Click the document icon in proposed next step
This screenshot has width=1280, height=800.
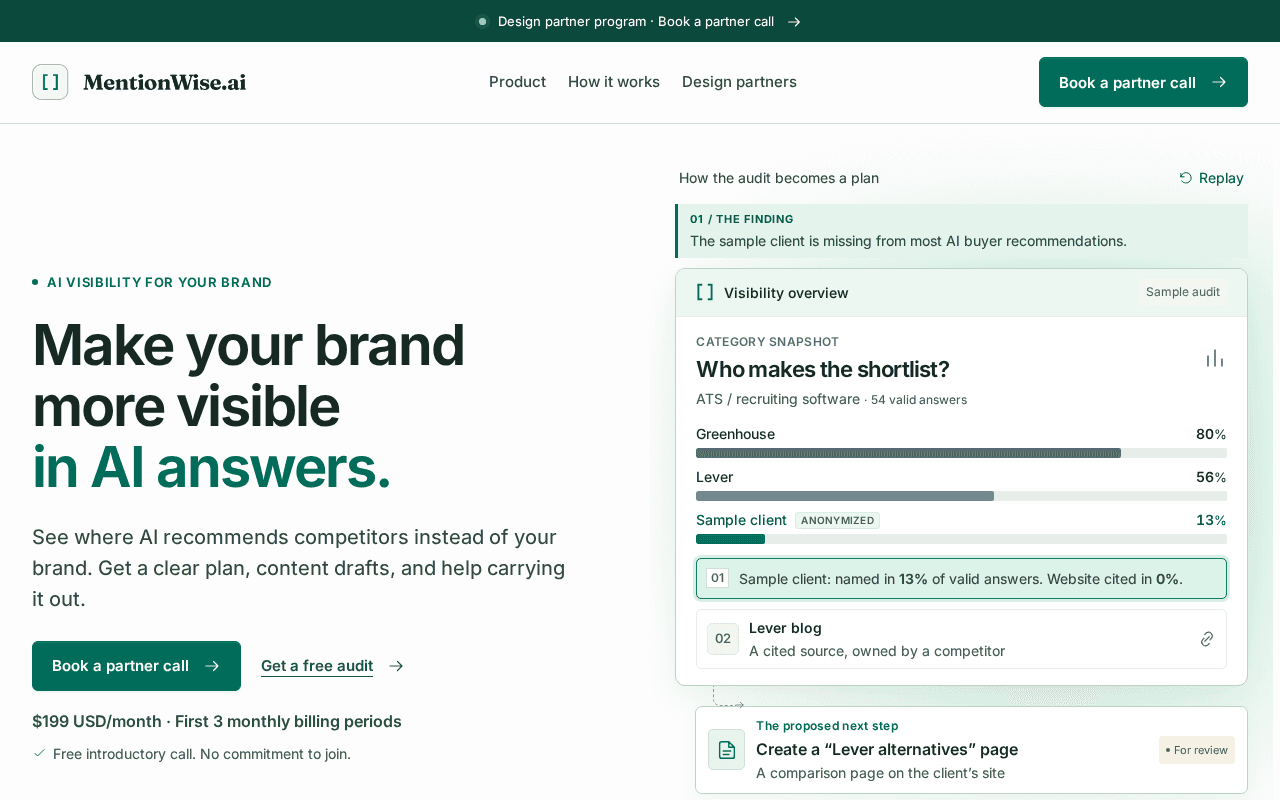pyautogui.click(x=727, y=749)
